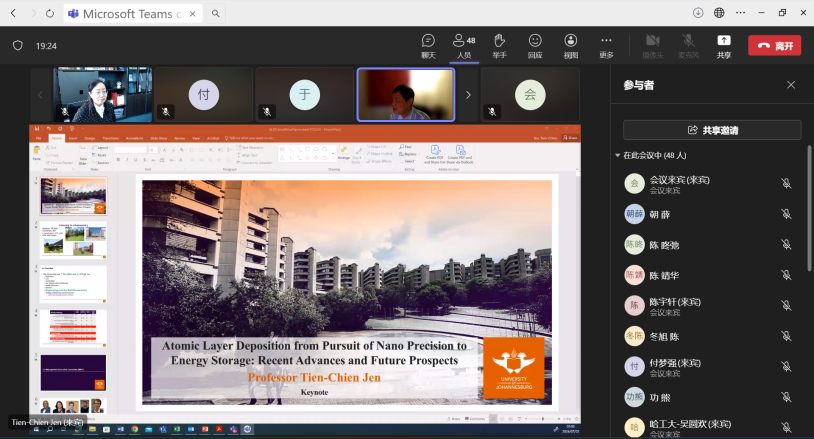The image size is (814, 439).
Task: Click the 共享邀请 share invite button
Action: [x=712, y=130]
